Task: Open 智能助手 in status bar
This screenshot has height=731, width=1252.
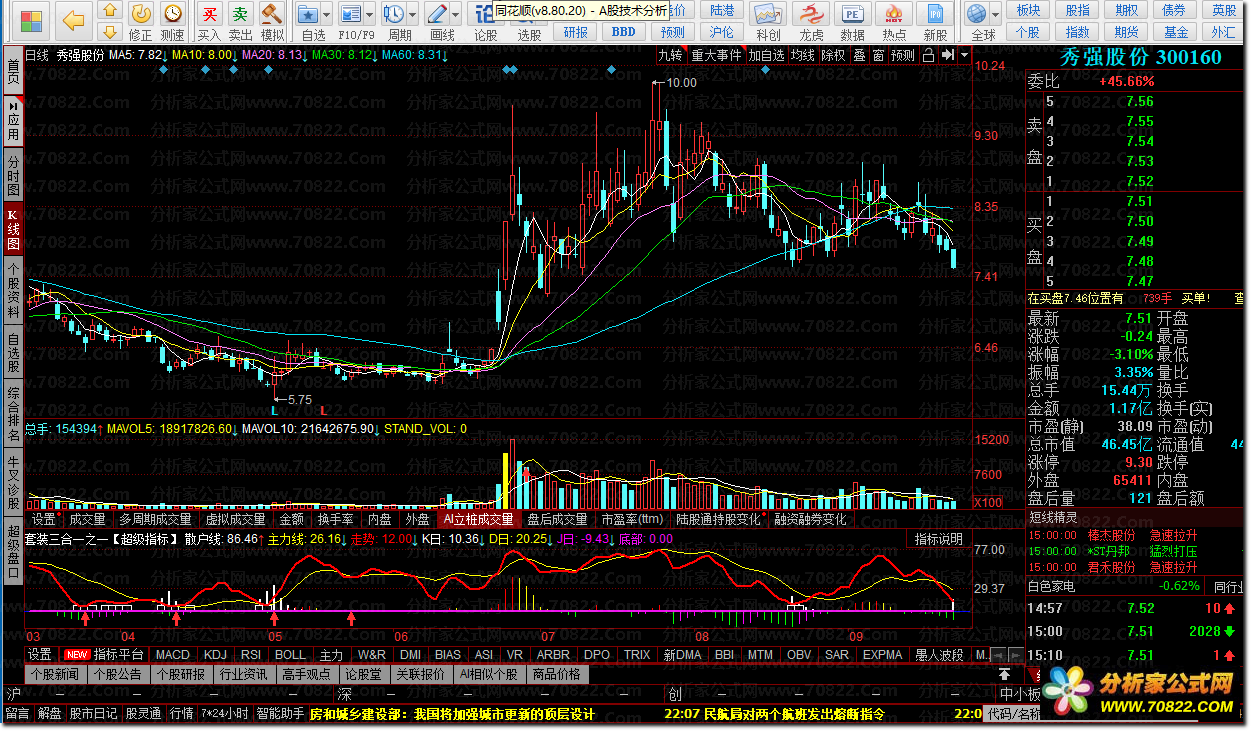Action: point(280,714)
